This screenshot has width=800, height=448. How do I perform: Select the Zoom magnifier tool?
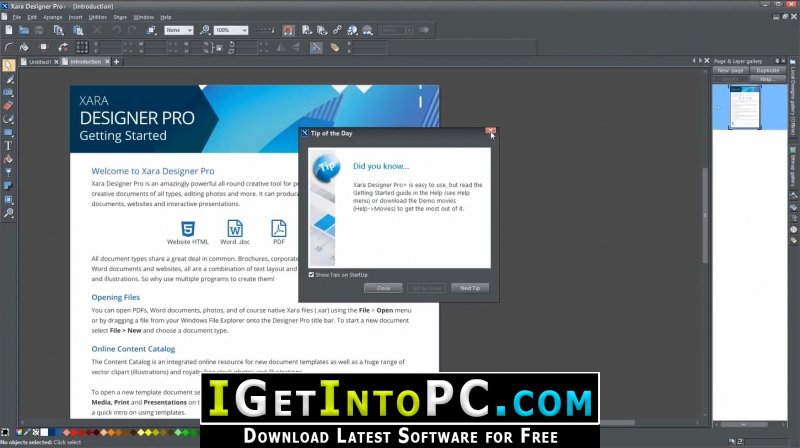(8, 213)
